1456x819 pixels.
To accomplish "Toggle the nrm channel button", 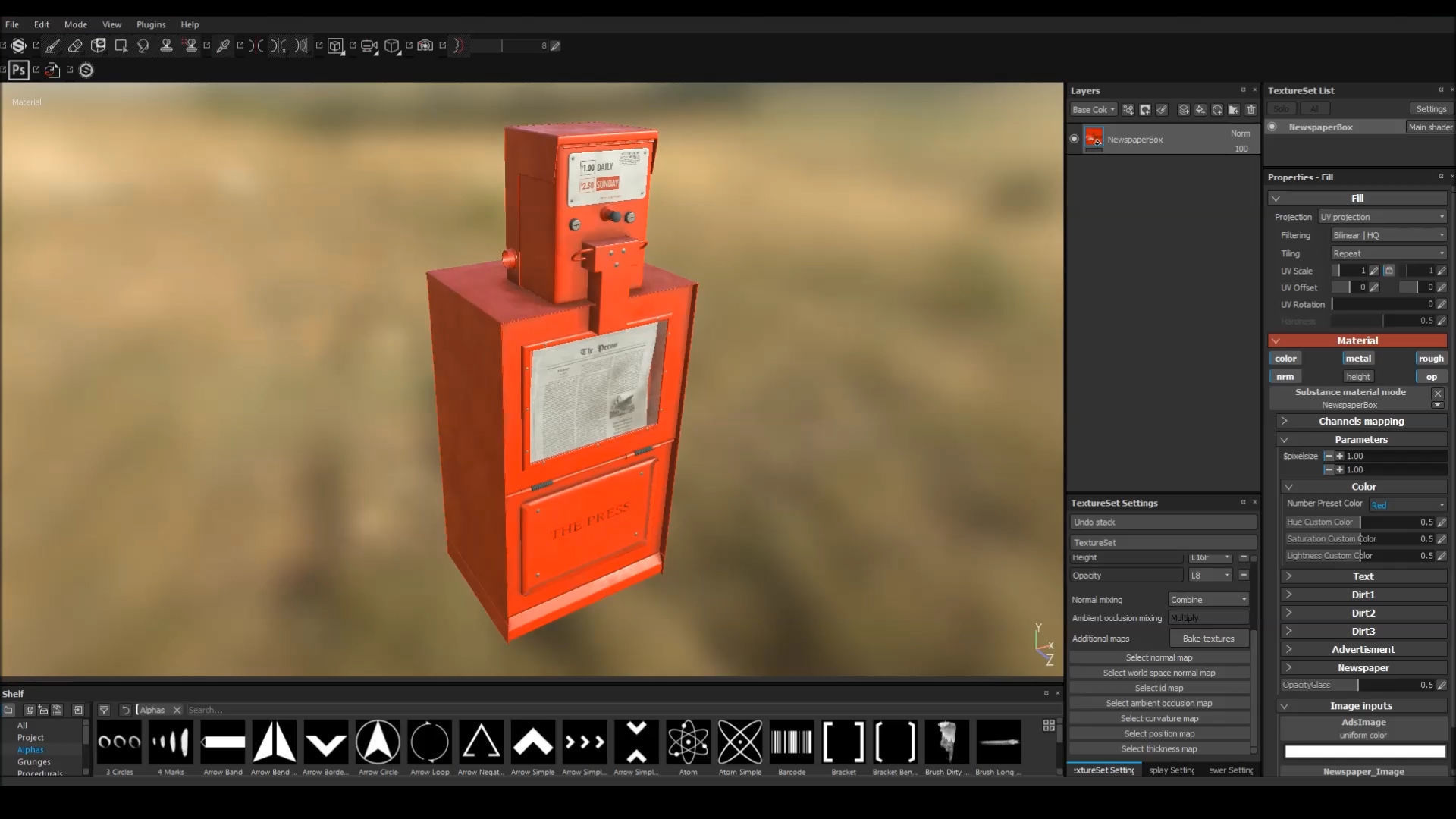I will pos(1285,377).
